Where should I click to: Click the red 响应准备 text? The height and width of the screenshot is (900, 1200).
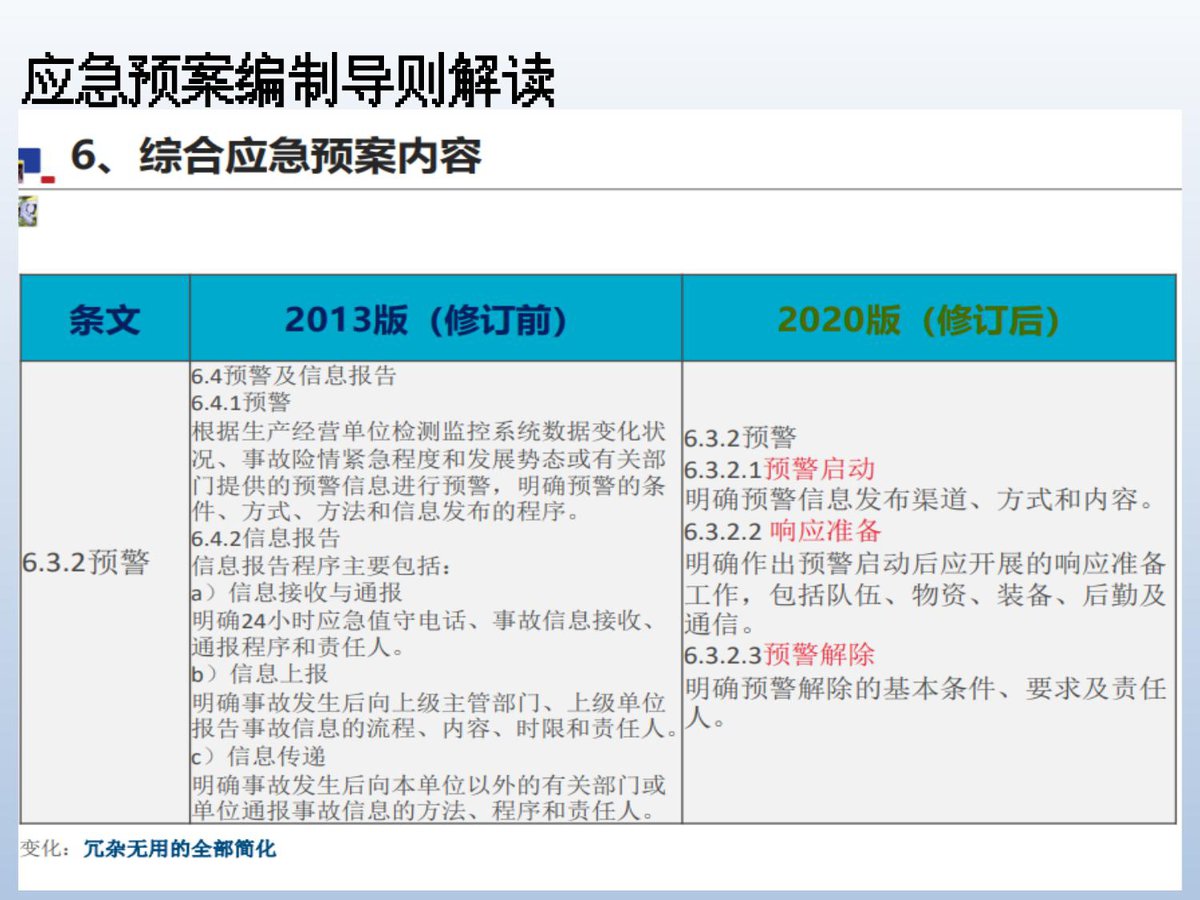pos(826,531)
